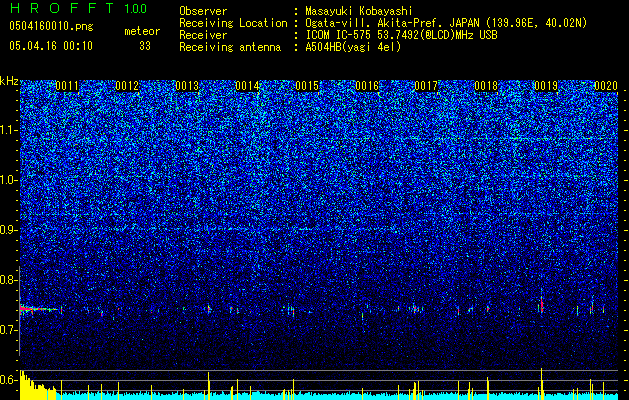Click the HROFFT 1.00 program title
Viewport: 629px width, 400px height.
pos(78,8)
